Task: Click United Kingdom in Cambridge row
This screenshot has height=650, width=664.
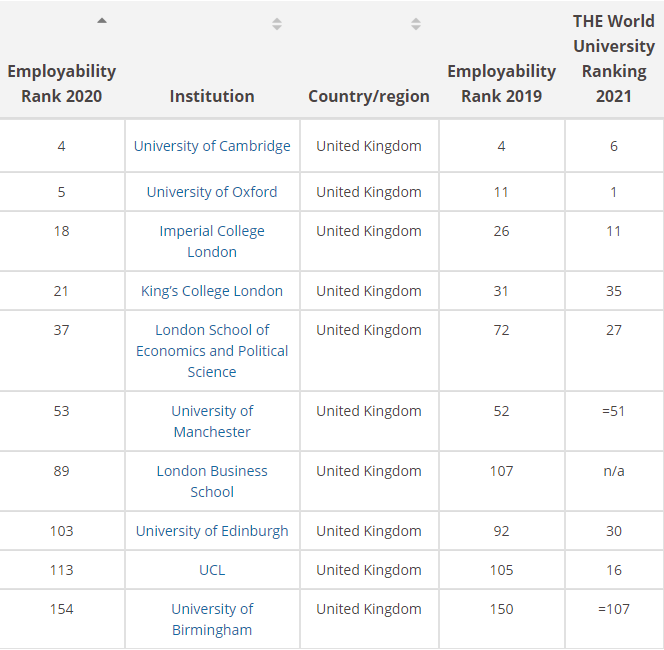Action: pyautogui.click(x=369, y=146)
